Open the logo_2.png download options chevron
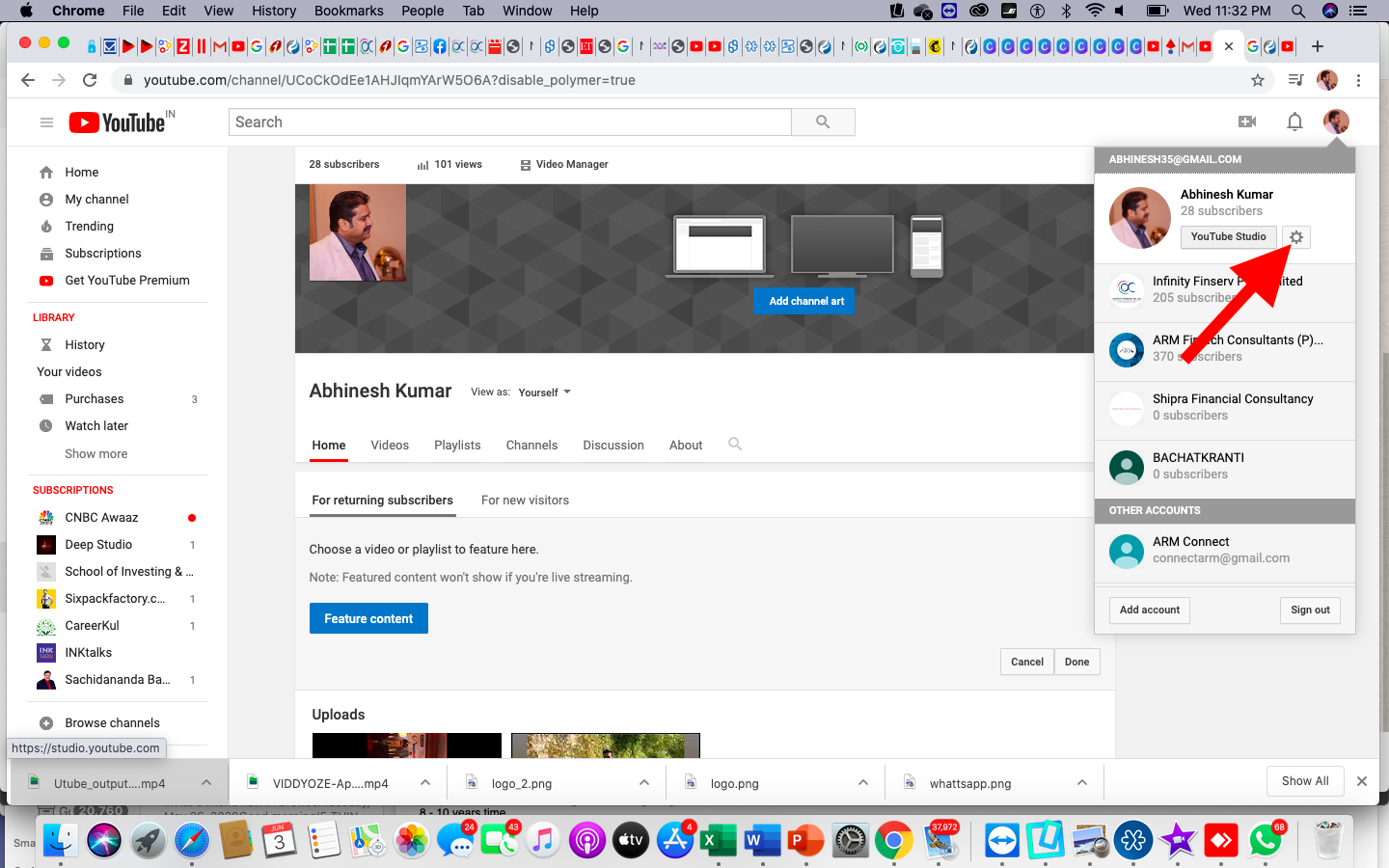 [x=644, y=782]
